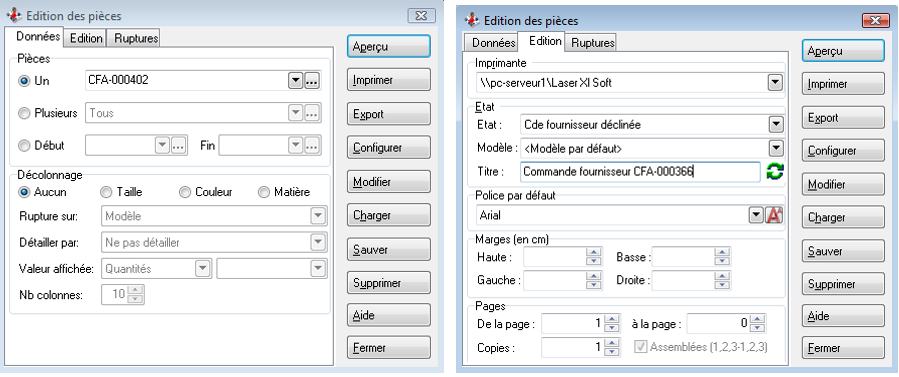Click Fermer button in left window
Image resolution: width=899 pixels, height=377 pixels.
[388, 348]
